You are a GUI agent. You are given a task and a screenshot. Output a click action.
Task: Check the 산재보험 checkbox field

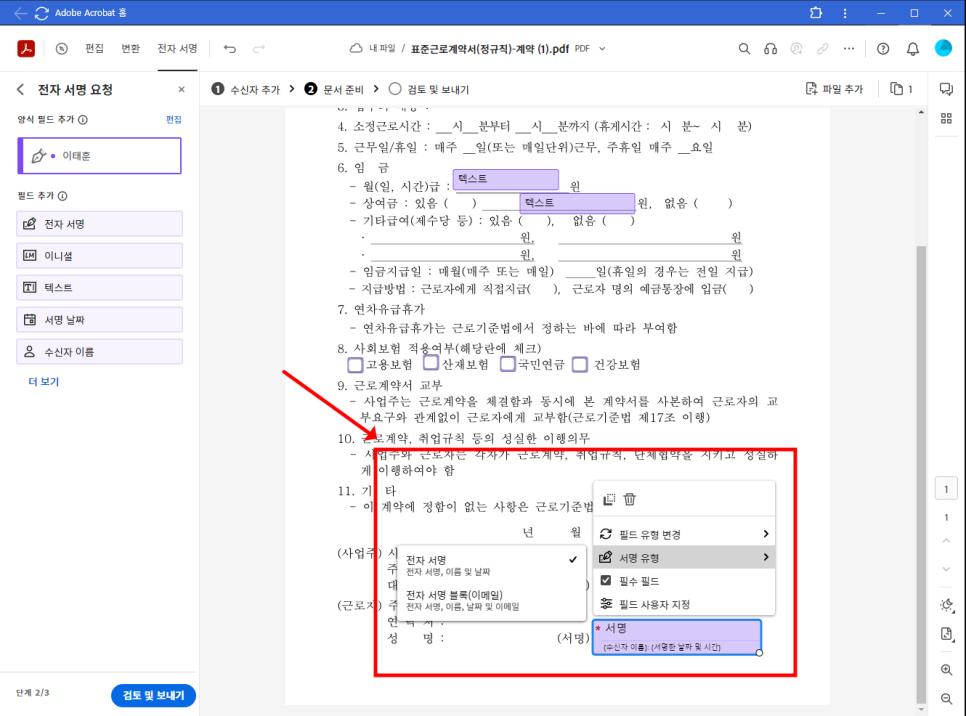pos(431,363)
